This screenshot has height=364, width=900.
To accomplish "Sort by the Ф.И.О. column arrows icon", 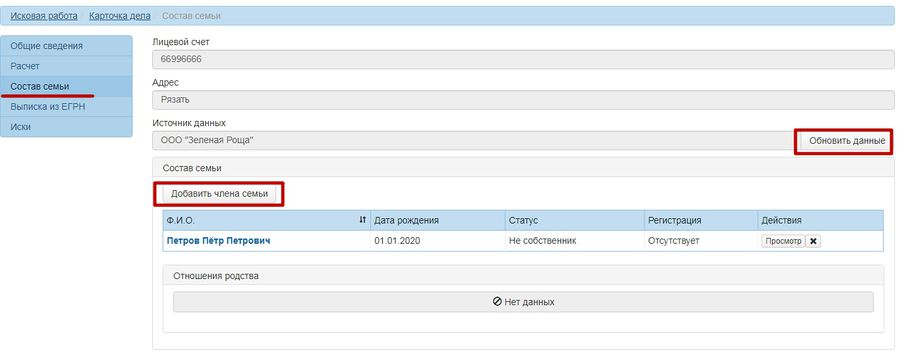I will 362,220.
